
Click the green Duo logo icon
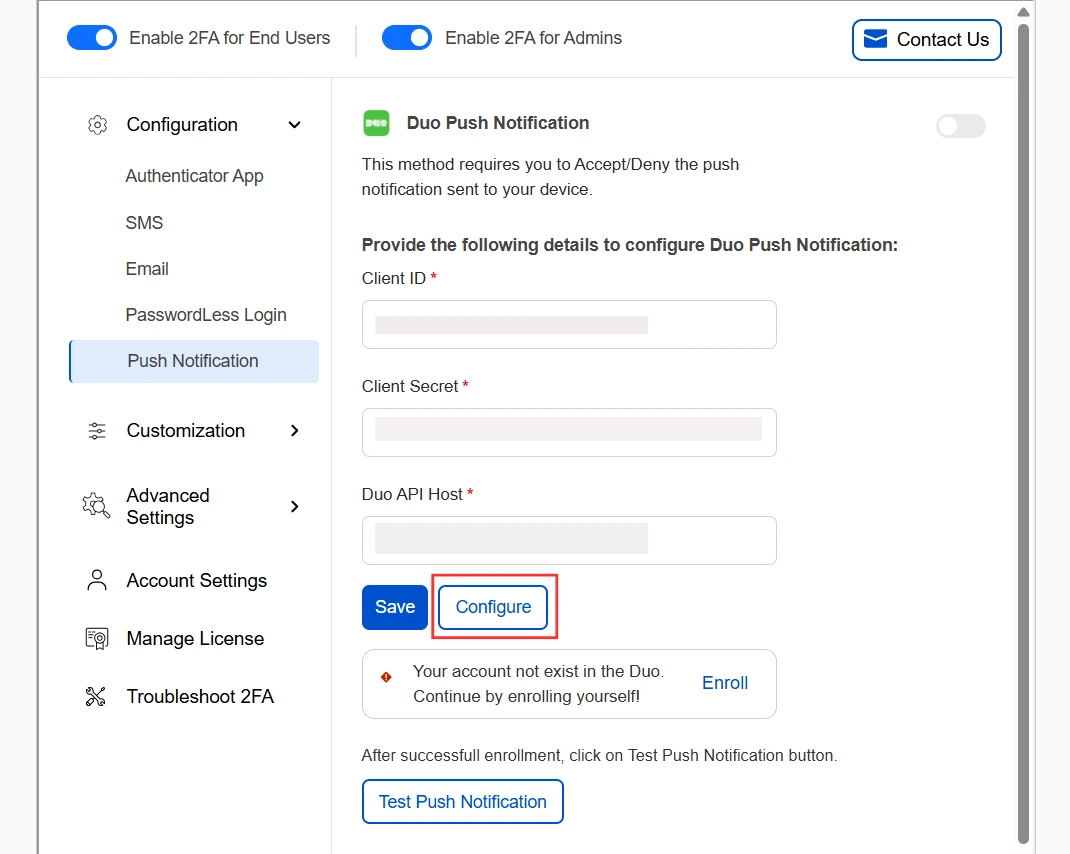tap(376, 123)
